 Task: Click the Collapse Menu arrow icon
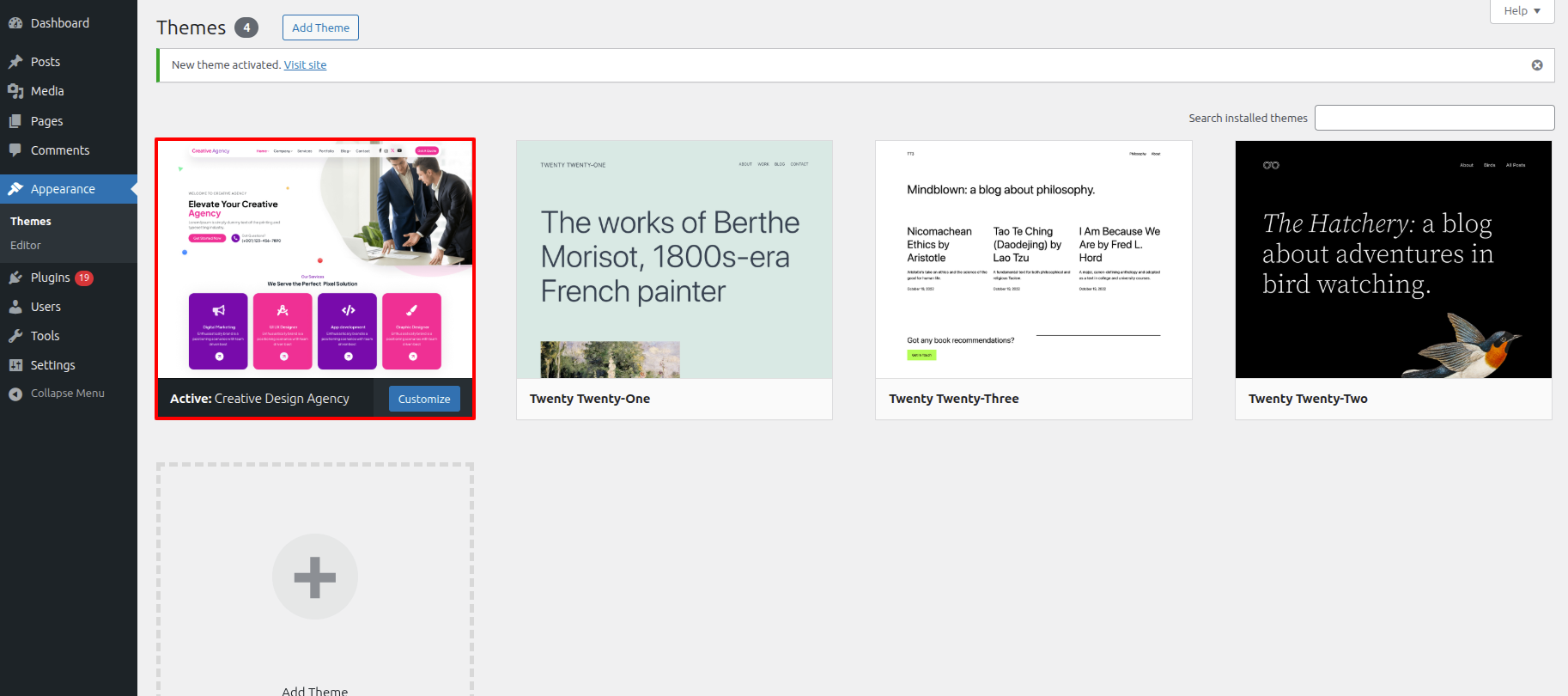[x=15, y=394]
